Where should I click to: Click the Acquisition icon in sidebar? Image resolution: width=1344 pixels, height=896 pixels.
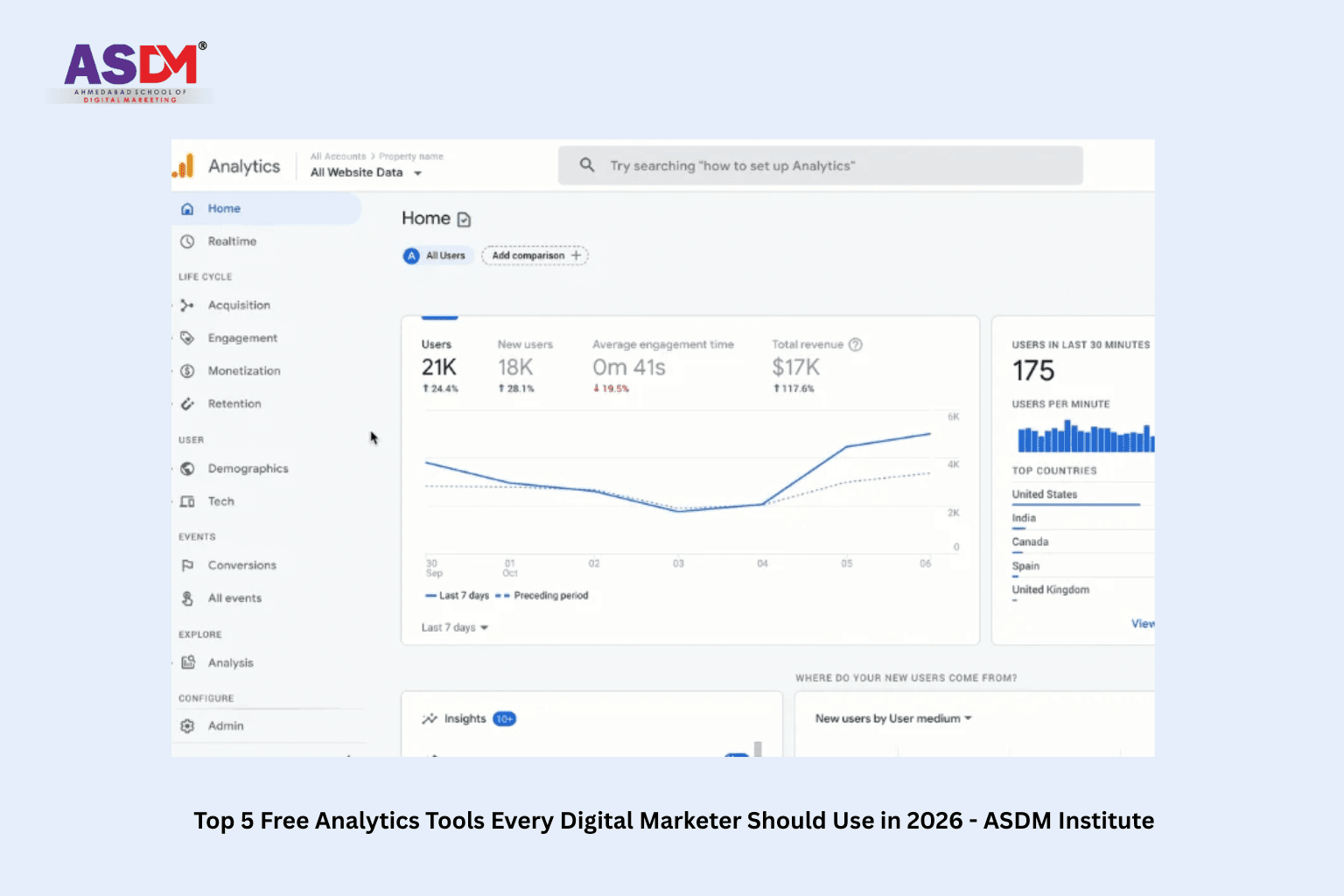187,305
